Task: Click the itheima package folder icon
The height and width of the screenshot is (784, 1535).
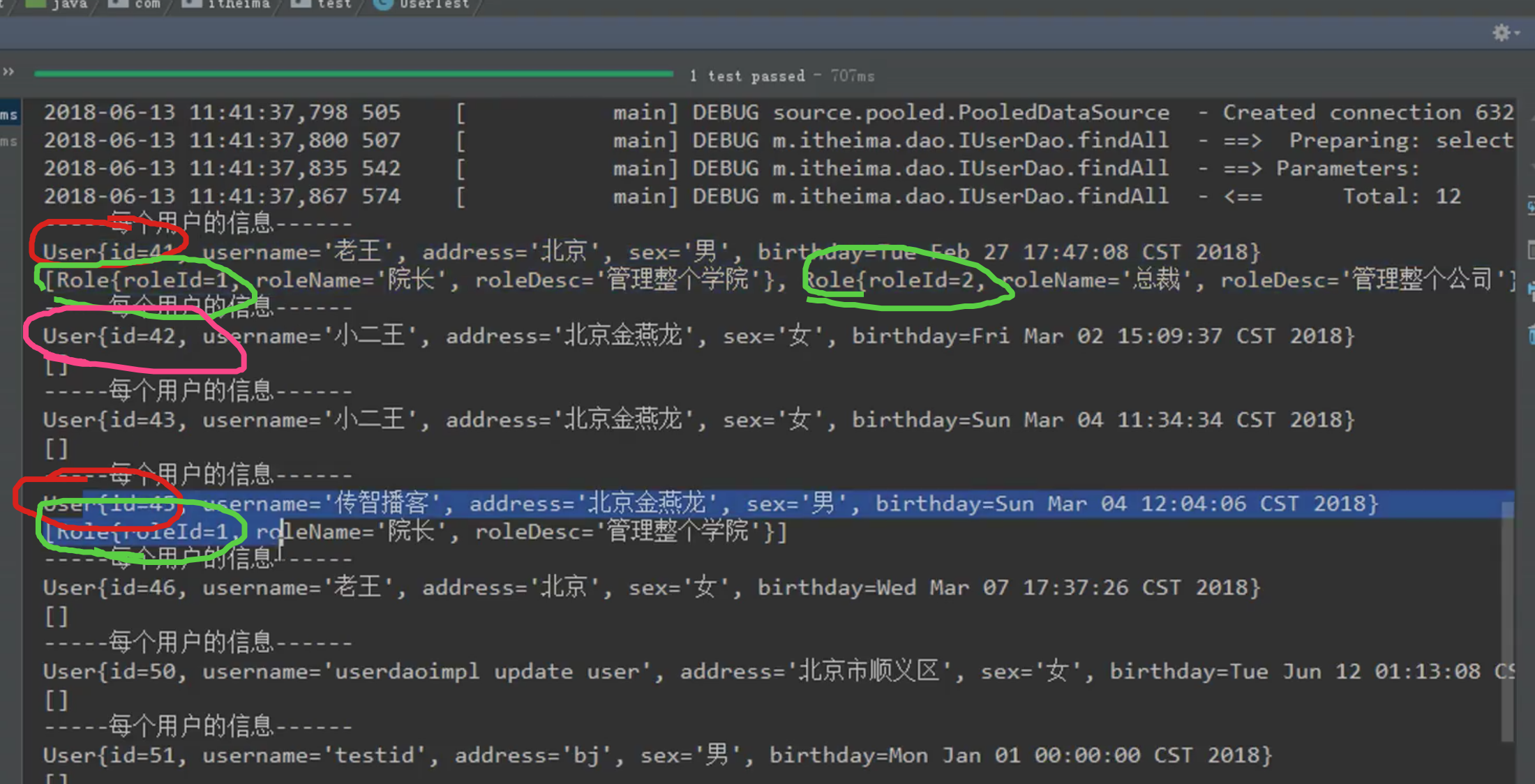Action: pos(191,4)
